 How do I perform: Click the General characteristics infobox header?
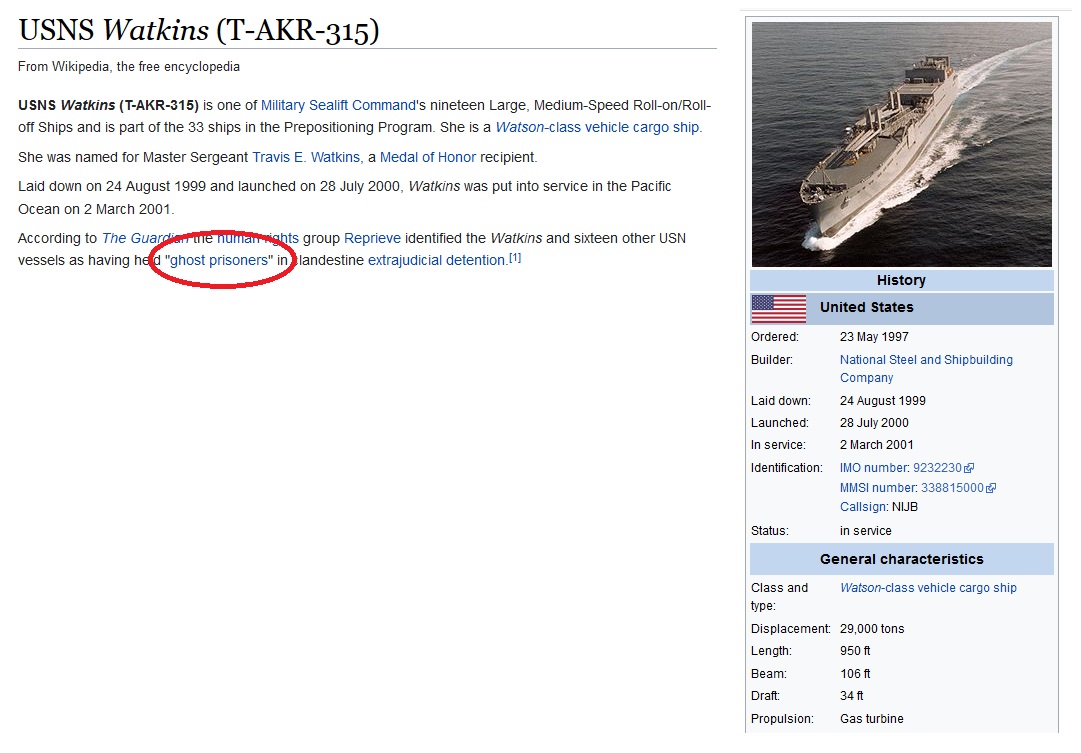[x=901, y=559]
